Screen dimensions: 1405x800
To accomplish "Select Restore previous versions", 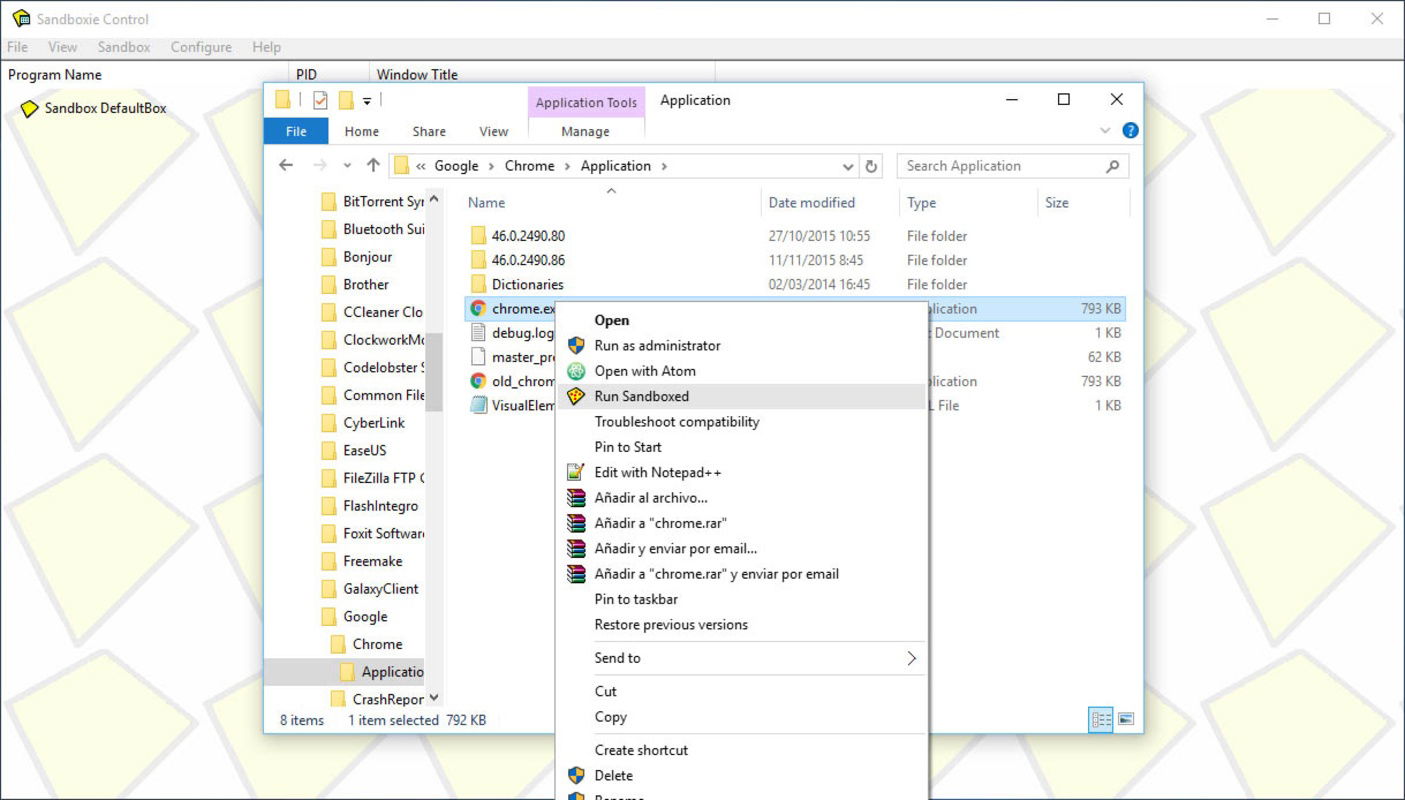I will pyautogui.click(x=741, y=624).
